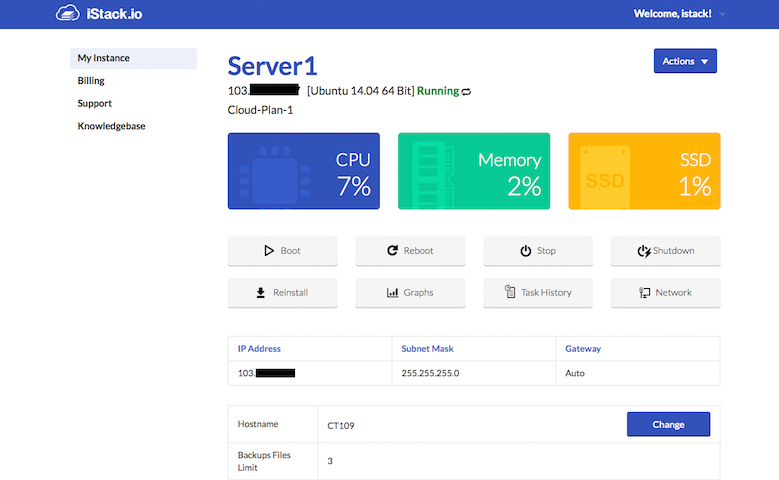Open Billing in the sidebar
779x480 pixels.
91,80
